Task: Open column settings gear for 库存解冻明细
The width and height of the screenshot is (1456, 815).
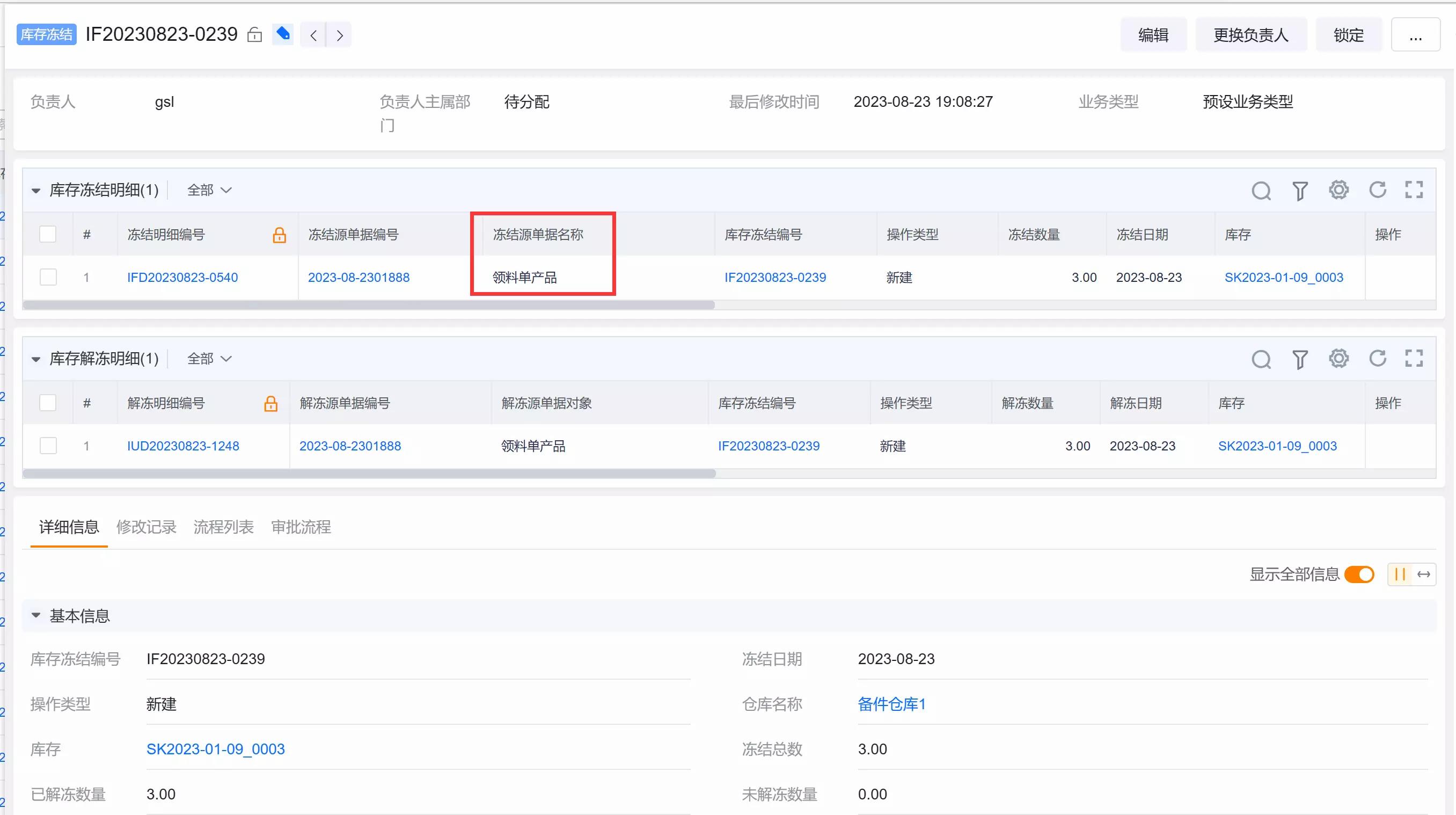Action: point(1338,358)
